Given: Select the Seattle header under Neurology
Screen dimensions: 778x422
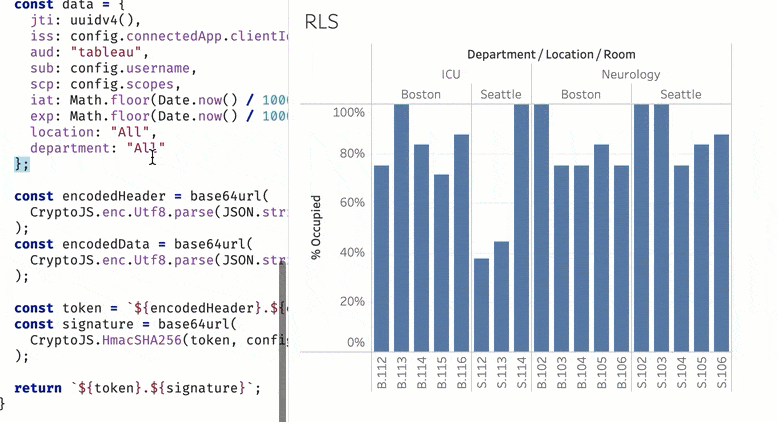Looking at the screenshot, I should pyautogui.click(x=681, y=95).
